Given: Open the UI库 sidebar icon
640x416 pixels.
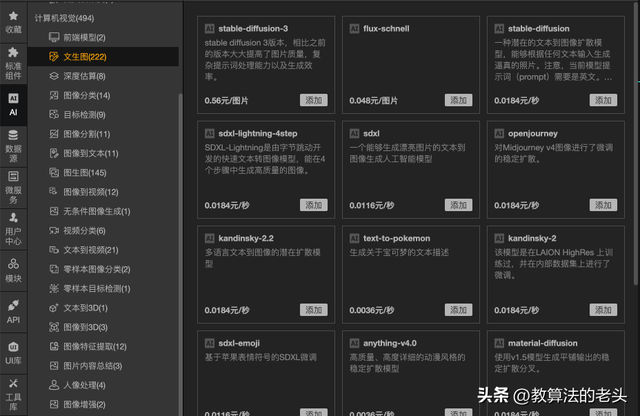Looking at the screenshot, I should tap(13, 347).
